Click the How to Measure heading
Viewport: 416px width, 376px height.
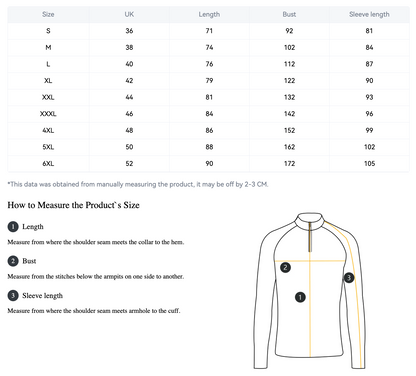click(73, 205)
